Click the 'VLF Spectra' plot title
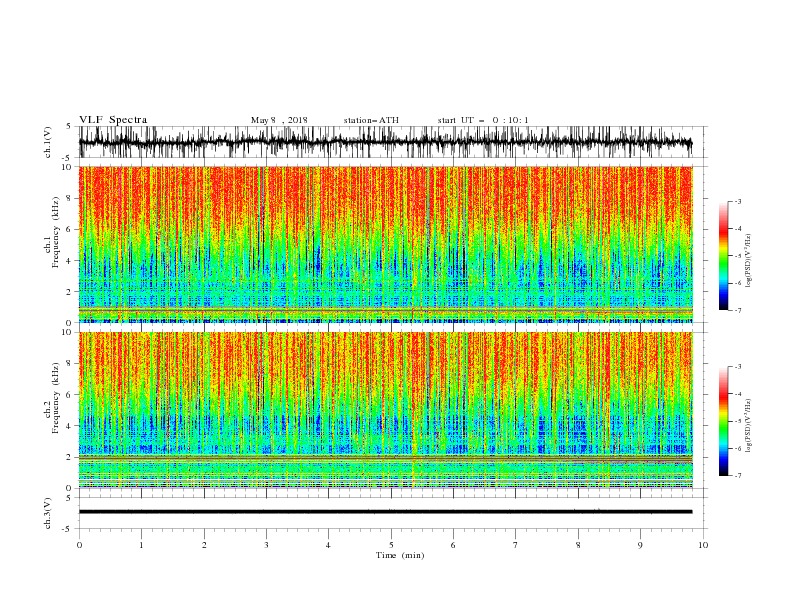 (113, 120)
